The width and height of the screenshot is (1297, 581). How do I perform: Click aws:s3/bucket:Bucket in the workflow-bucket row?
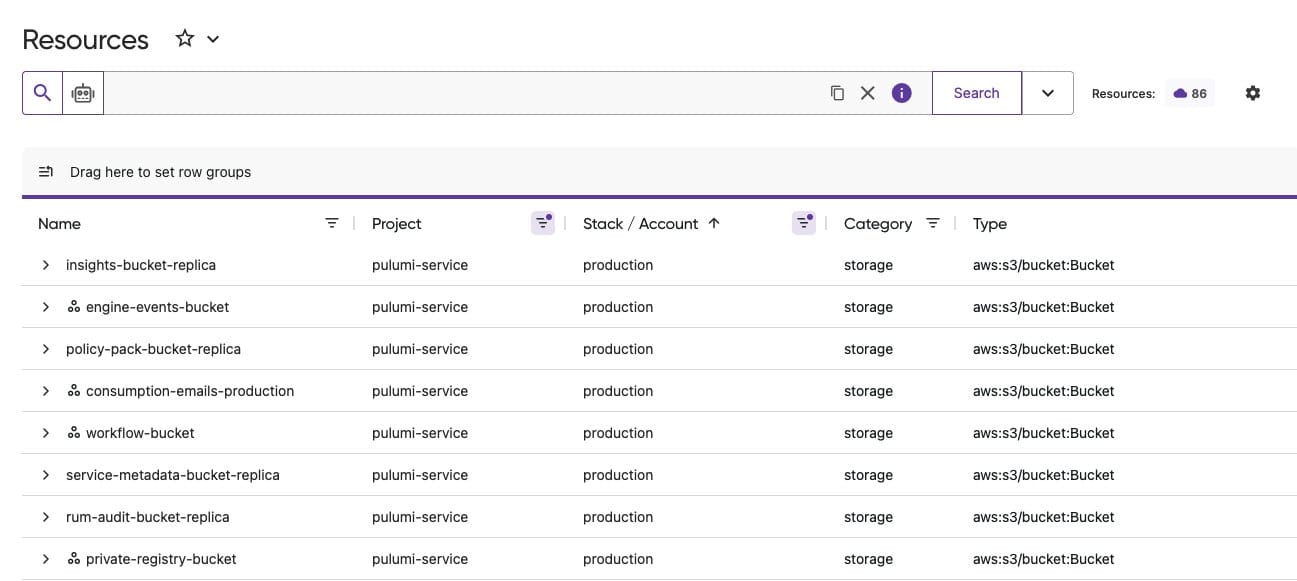[1043, 433]
